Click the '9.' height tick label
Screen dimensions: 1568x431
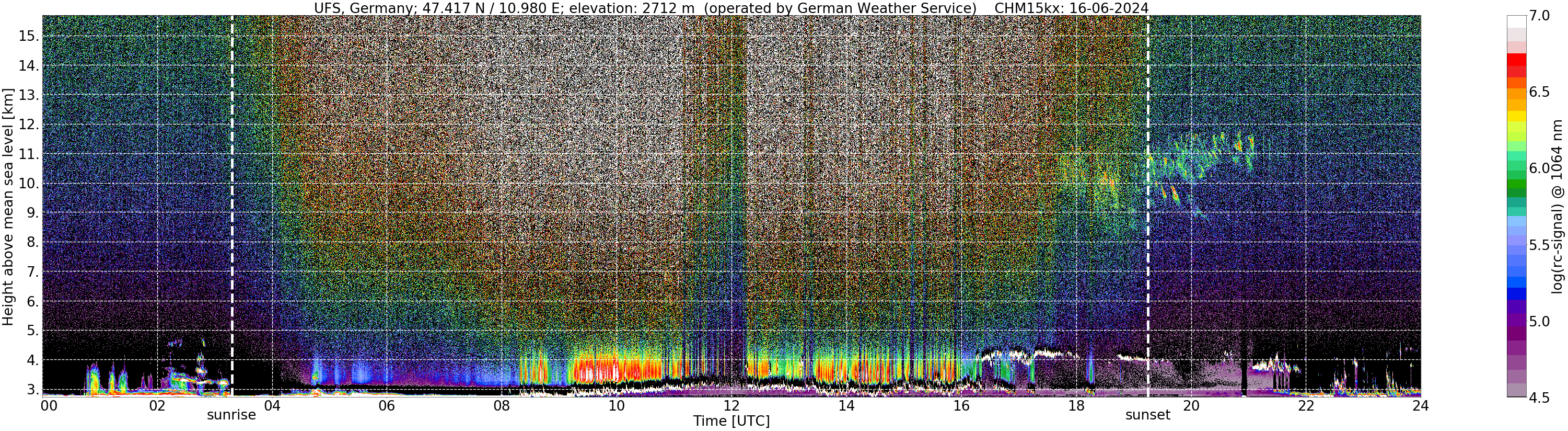tap(32, 213)
